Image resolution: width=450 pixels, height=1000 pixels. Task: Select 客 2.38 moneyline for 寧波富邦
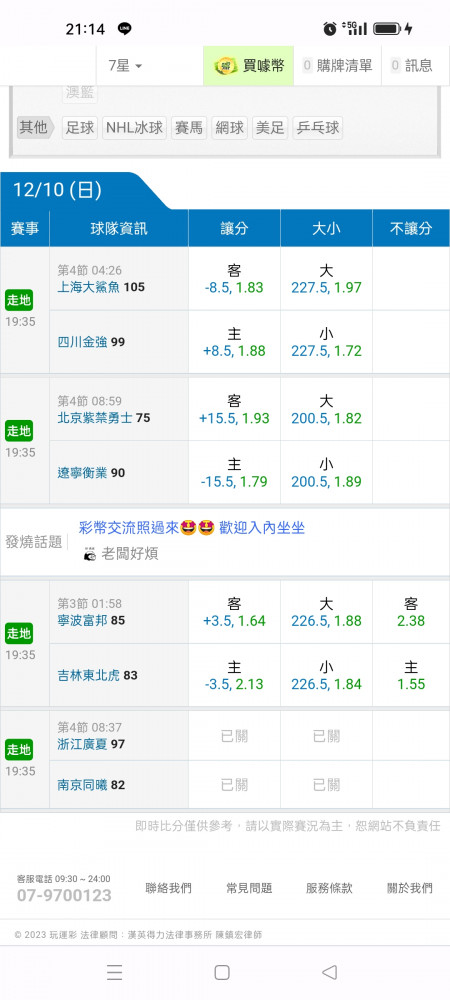[411, 612]
